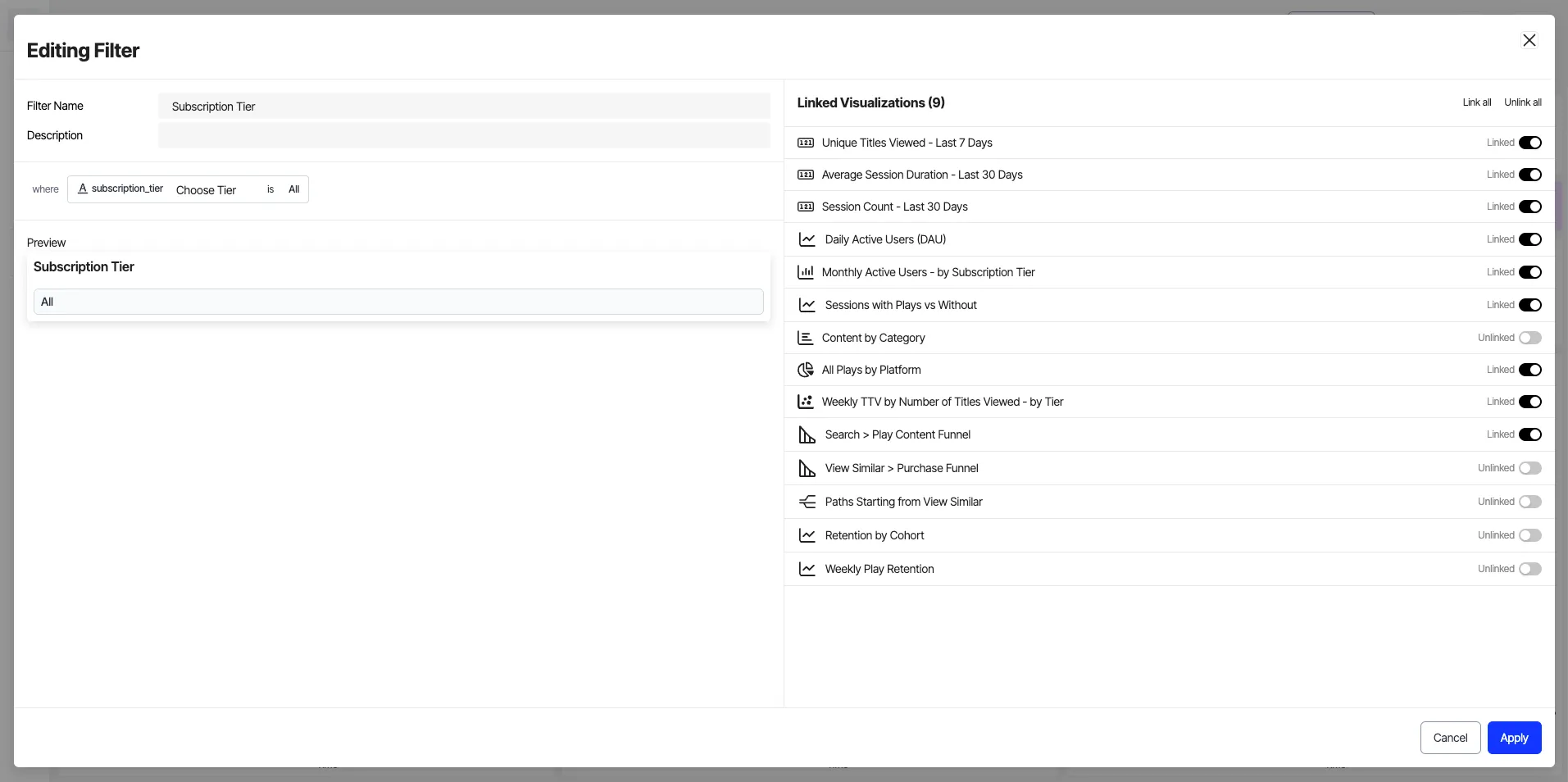Screen dimensions: 1568x782
Task: Click the number icon beside Session Count
Action: tap(806, 207)
